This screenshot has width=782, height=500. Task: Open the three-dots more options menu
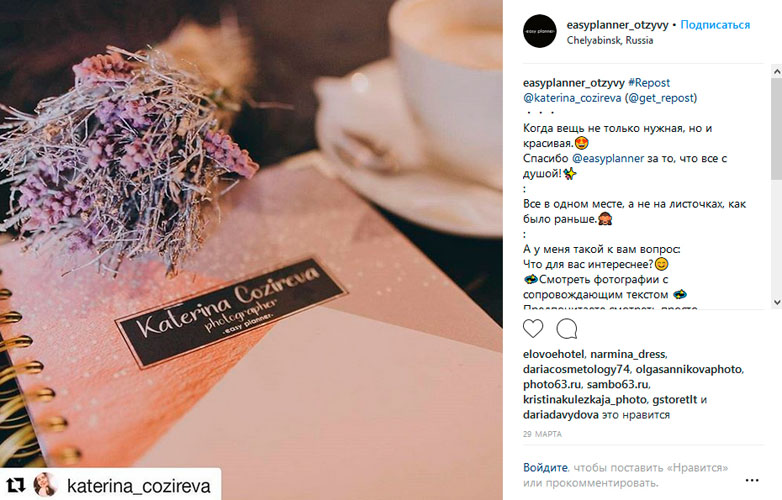(752, 480)
